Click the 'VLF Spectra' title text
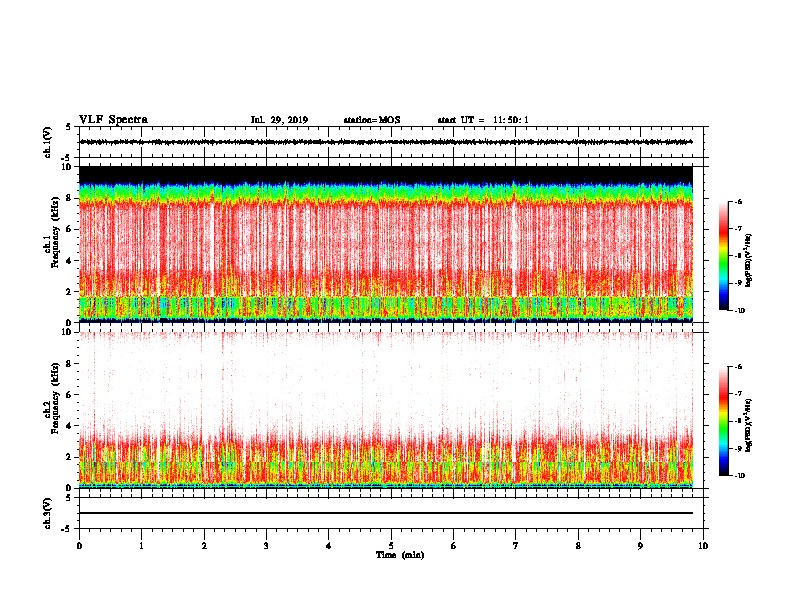This screenshot has width=792, height=612. 113,120
